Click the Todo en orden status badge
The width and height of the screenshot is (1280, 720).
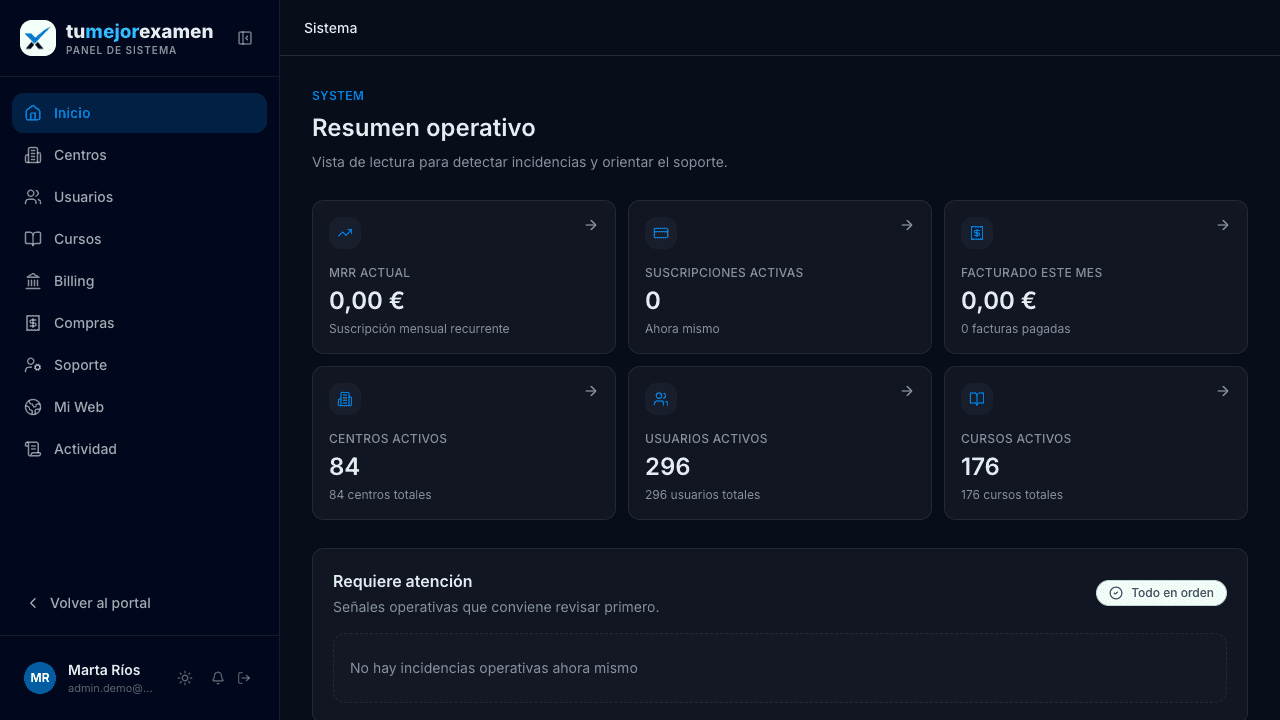pos(1161,593)
